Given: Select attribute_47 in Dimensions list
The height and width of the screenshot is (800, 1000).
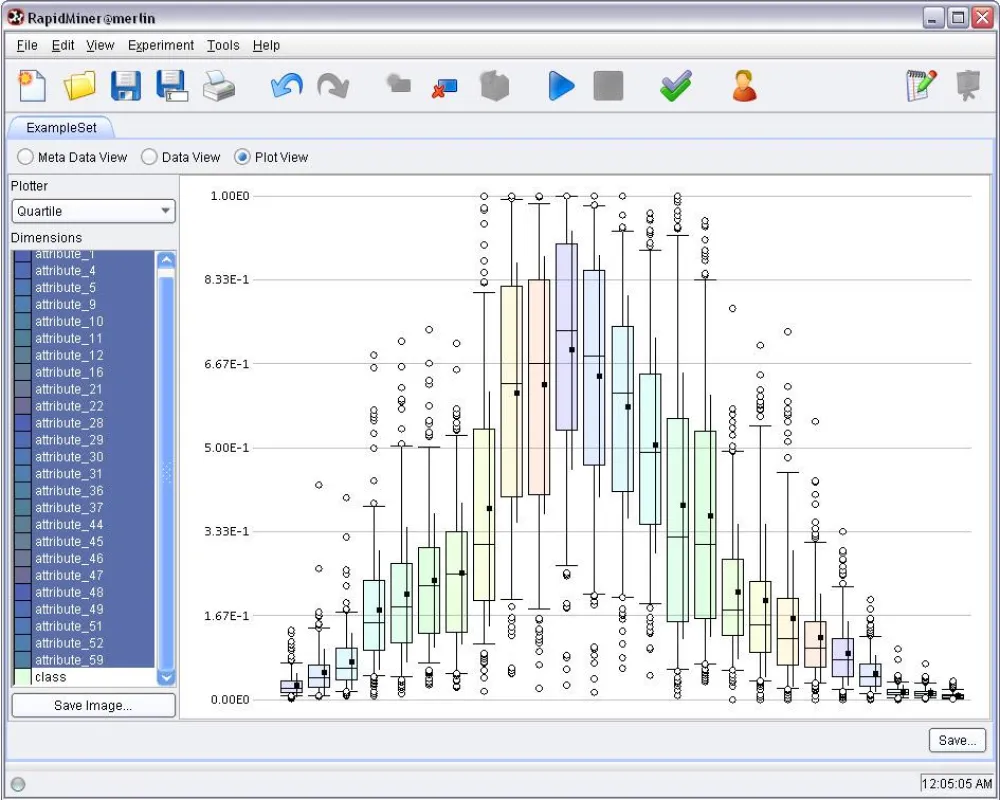Looking at the screenshot, I should click(84, 575).
